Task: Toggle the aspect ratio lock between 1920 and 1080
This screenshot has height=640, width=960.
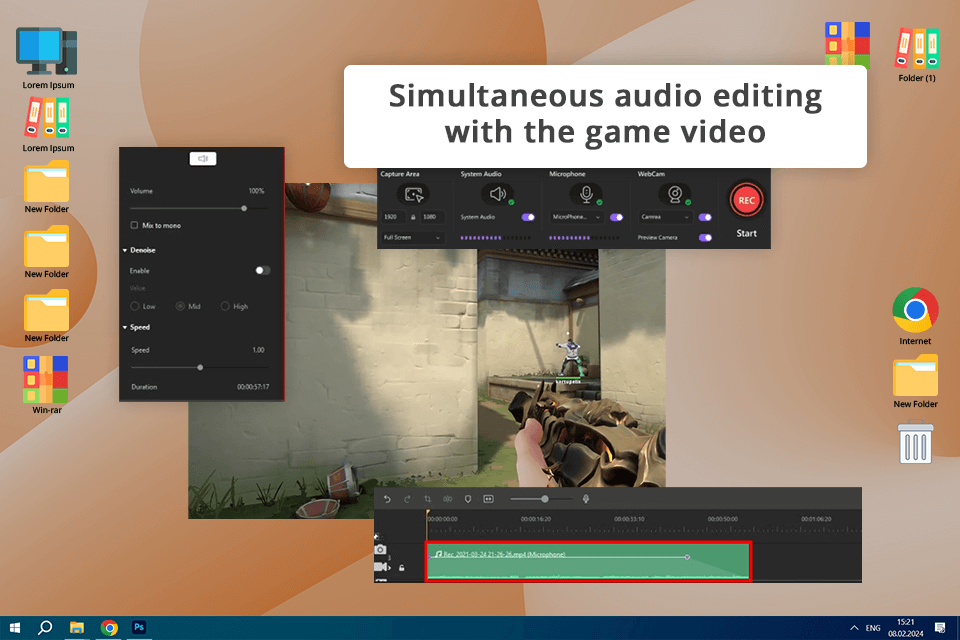Action: click(x=413, y=217)
